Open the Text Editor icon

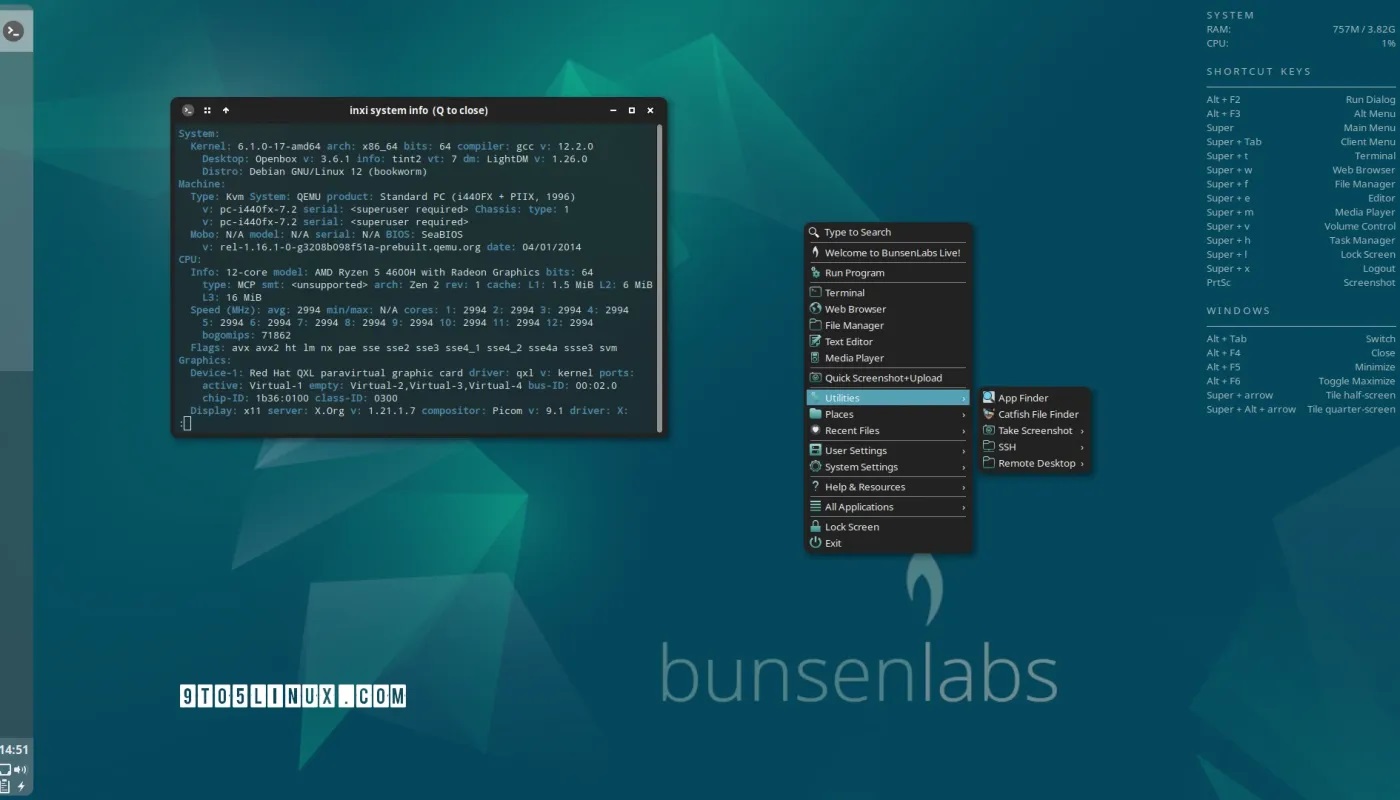point(814,342)
